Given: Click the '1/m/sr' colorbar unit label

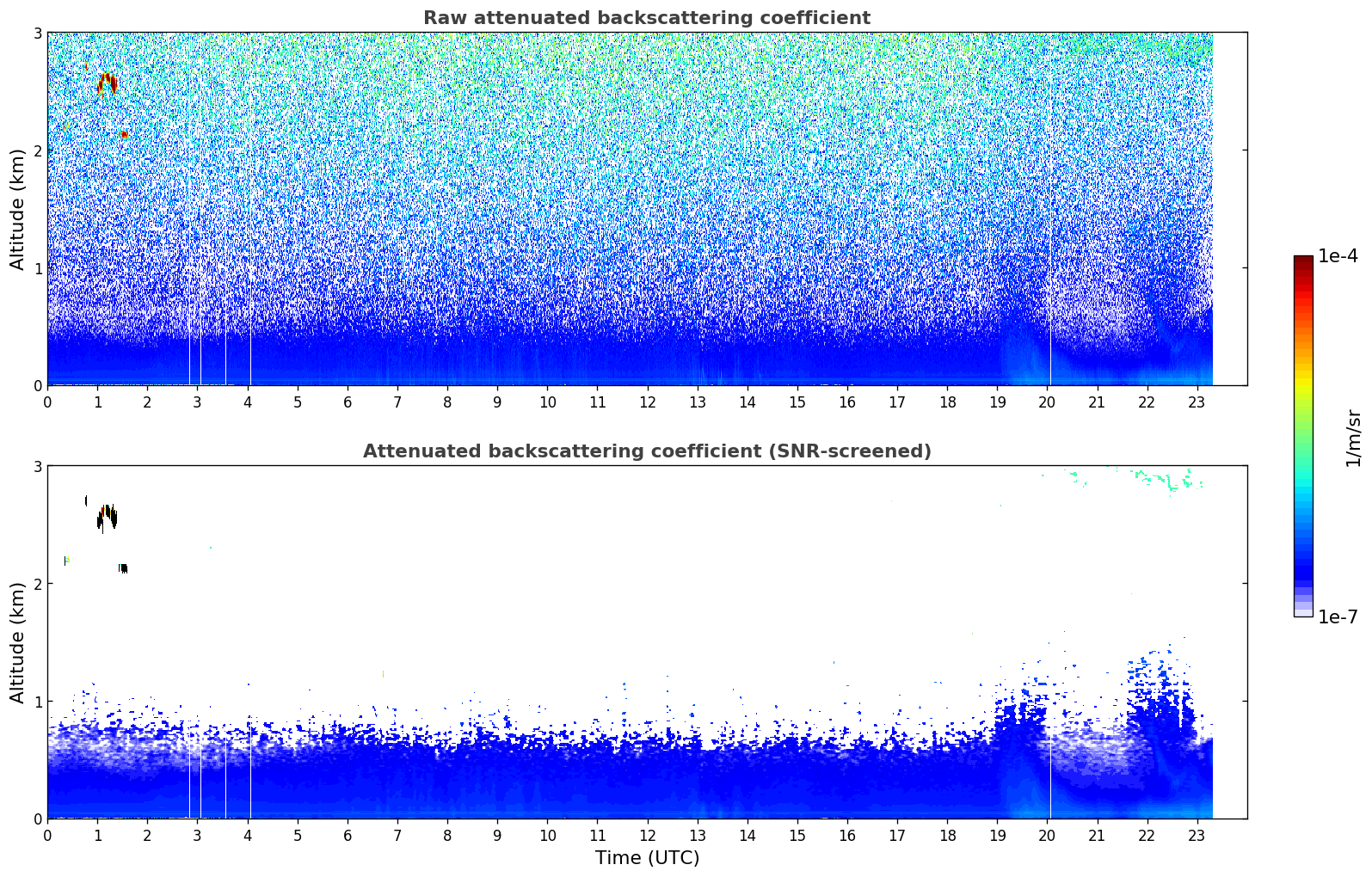Looking at the screenshot, I should tap(1353, 437).
